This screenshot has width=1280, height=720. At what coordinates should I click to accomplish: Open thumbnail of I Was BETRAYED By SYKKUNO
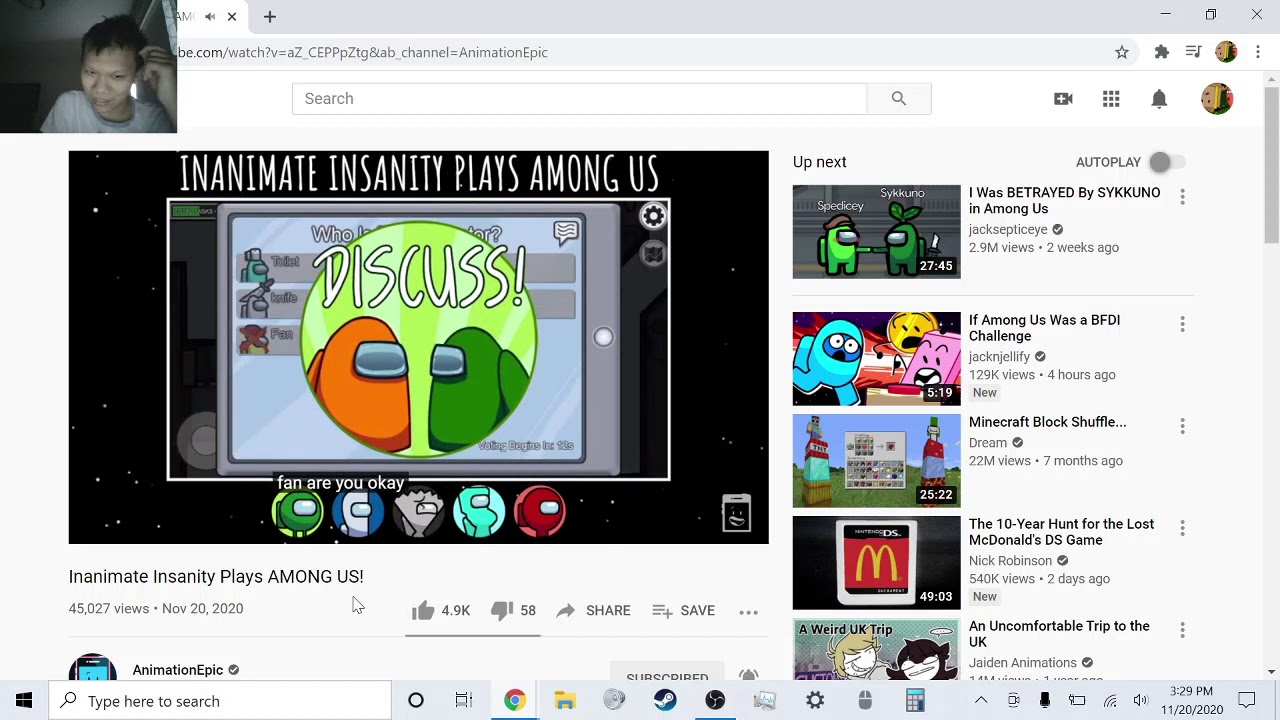pos(876,232)
